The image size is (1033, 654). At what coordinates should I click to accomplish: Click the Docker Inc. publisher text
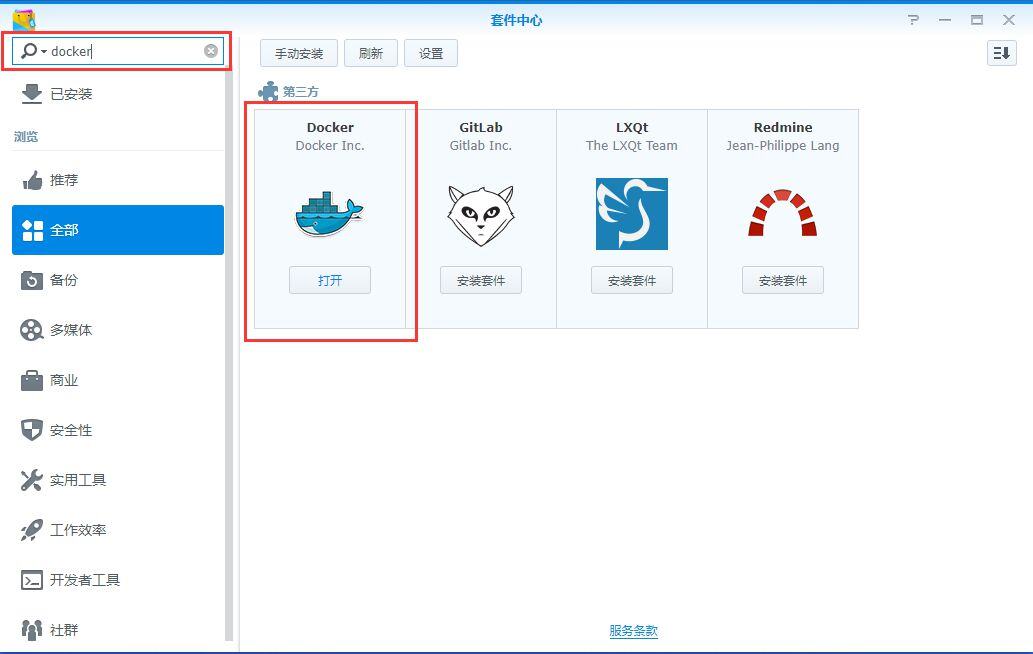(330, 146)
